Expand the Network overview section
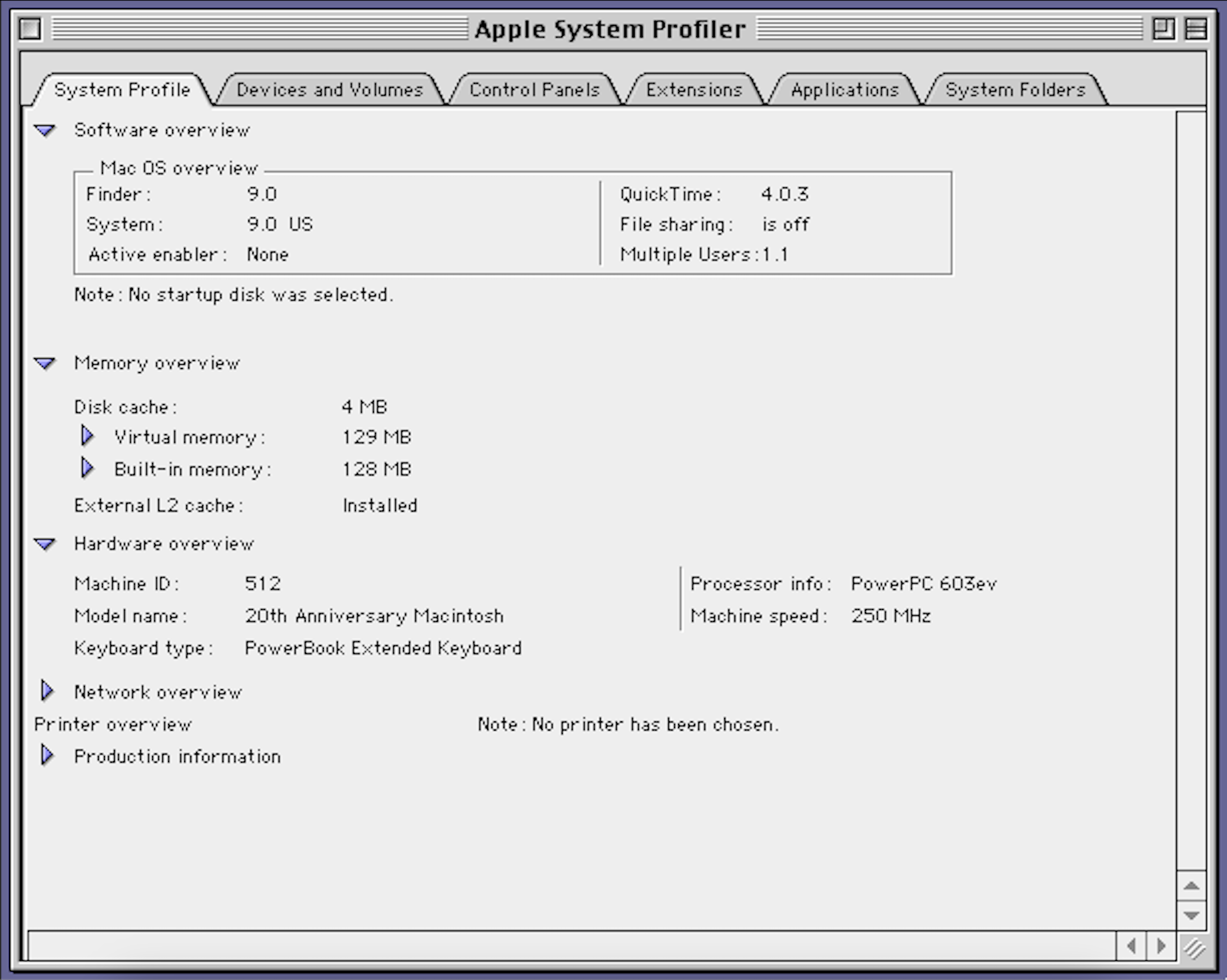This screenshot has width=1227, height=980. coord(47,691)
